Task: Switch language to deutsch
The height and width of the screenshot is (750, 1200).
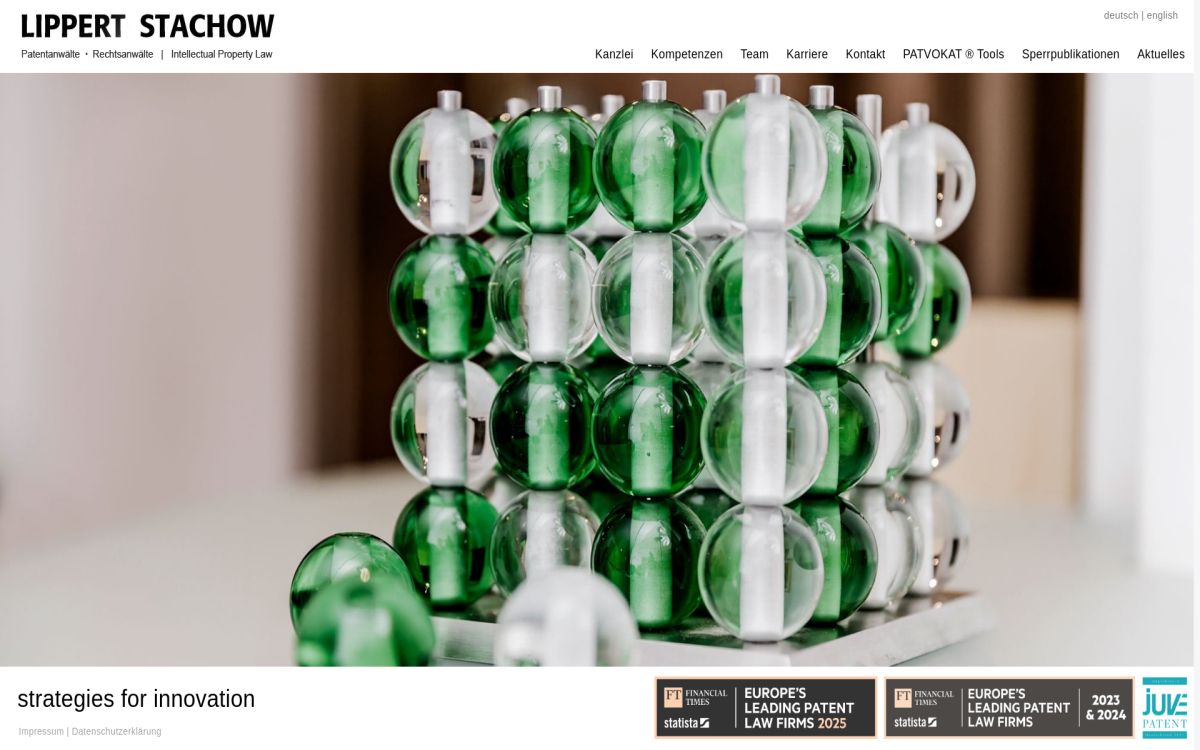Action: point(1120,15)
